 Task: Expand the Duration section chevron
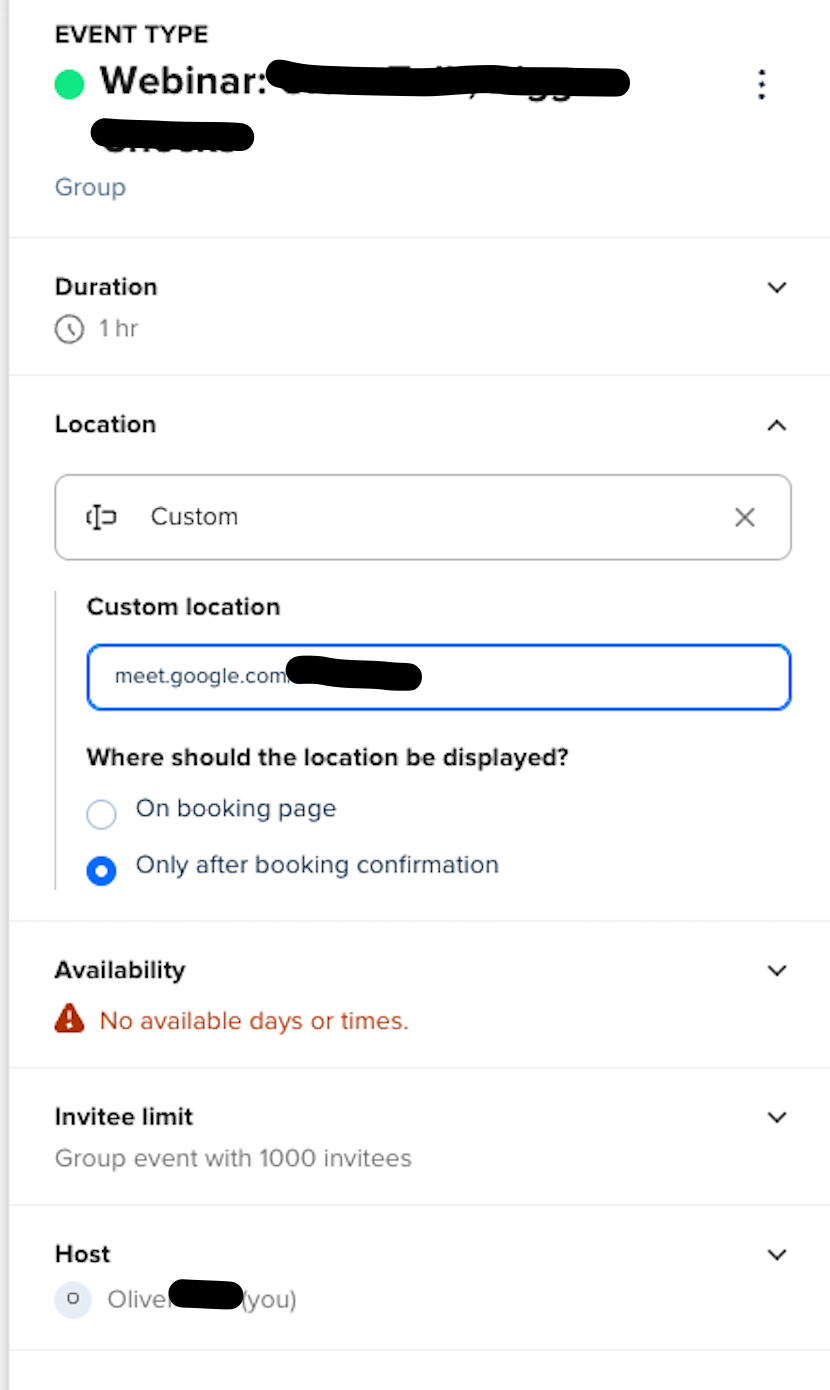[777, 288]
